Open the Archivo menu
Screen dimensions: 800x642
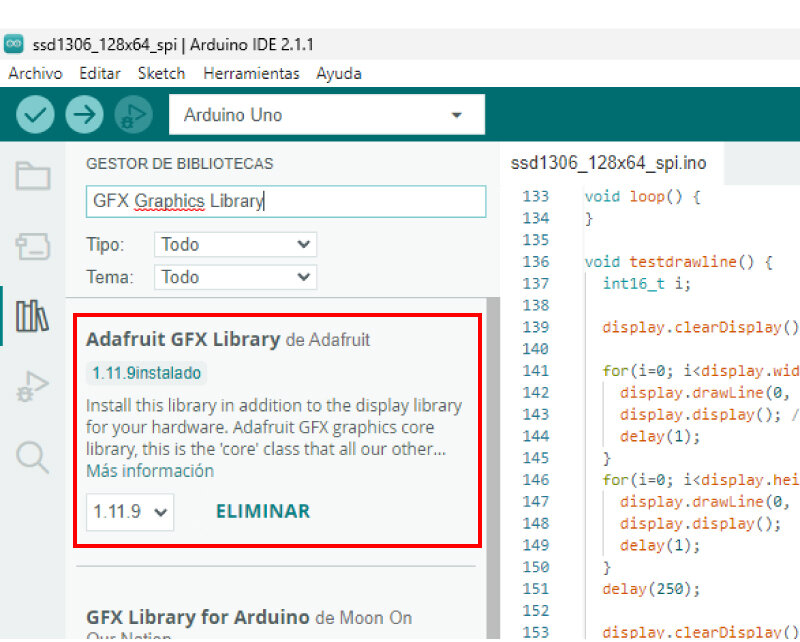point(35,73)
